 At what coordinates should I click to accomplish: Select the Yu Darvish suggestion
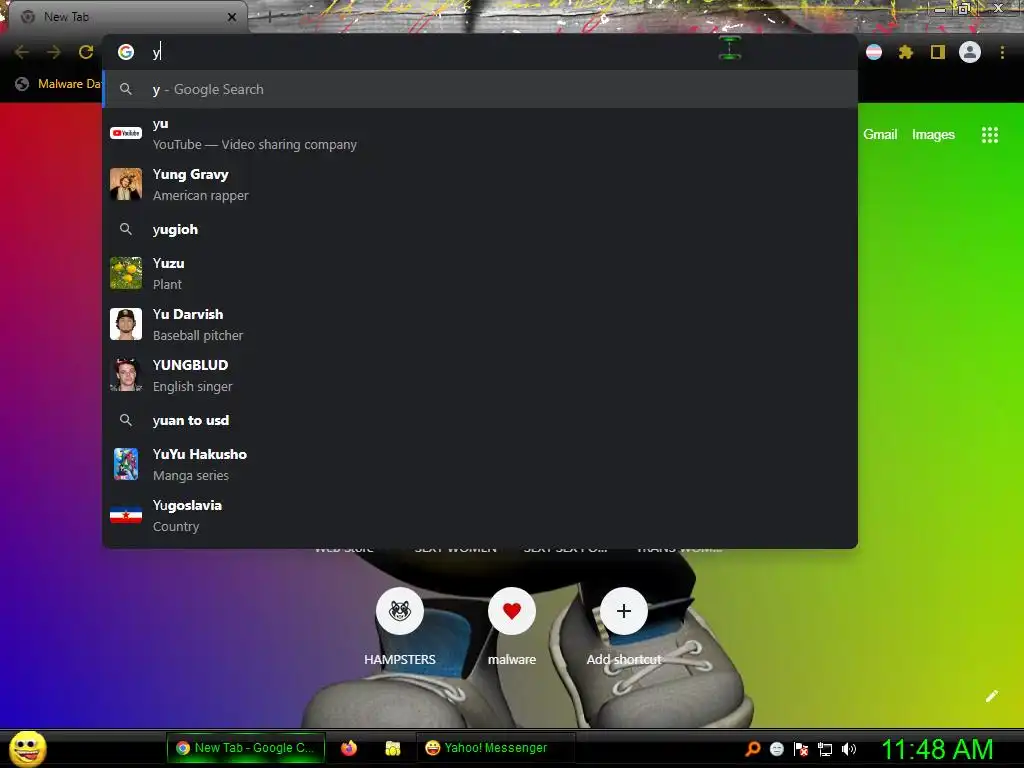(x=480, y=324)
